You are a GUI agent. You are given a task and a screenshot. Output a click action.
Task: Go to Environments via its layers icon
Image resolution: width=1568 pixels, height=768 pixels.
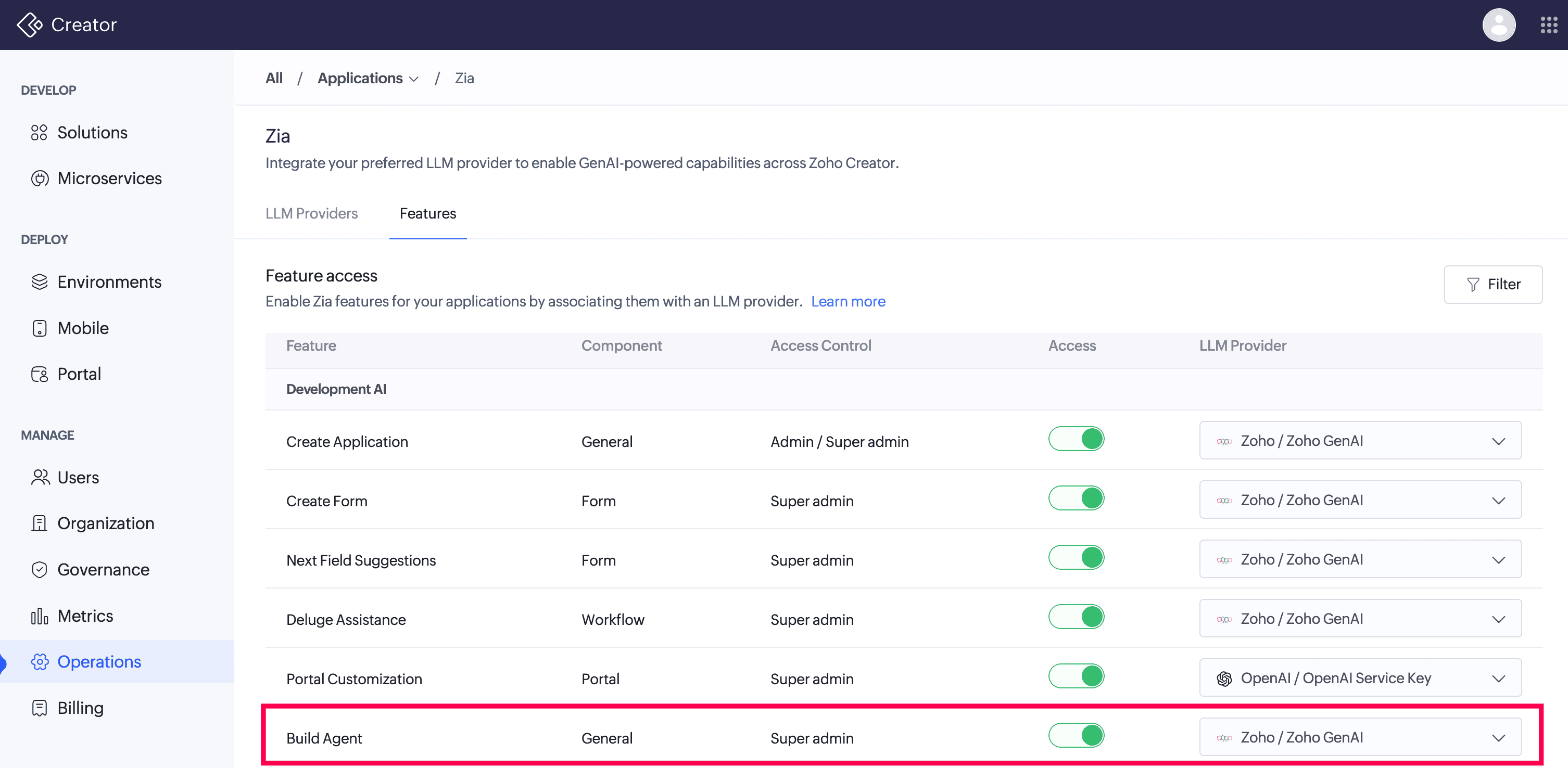[x=40, y=282]
